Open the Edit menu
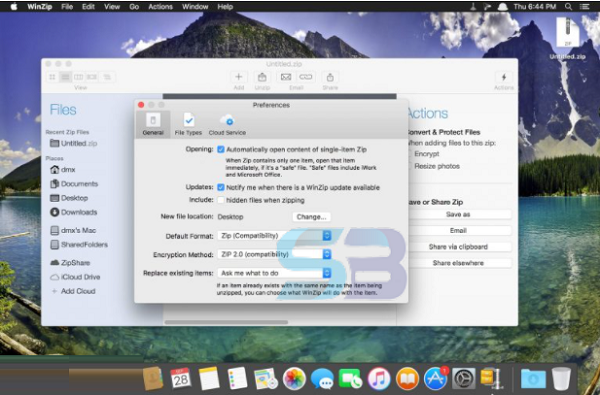This screenshot has width=600, height=395. coord(88,7)
